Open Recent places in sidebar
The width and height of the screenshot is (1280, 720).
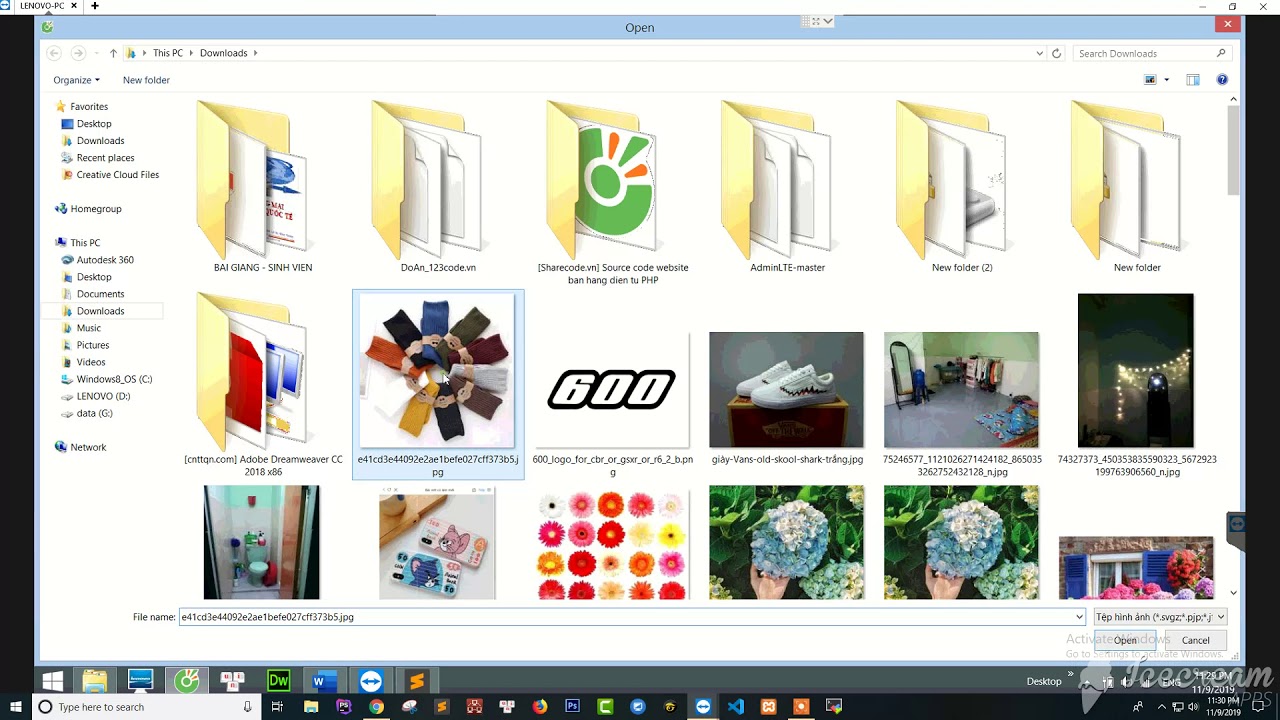(105, 158)
